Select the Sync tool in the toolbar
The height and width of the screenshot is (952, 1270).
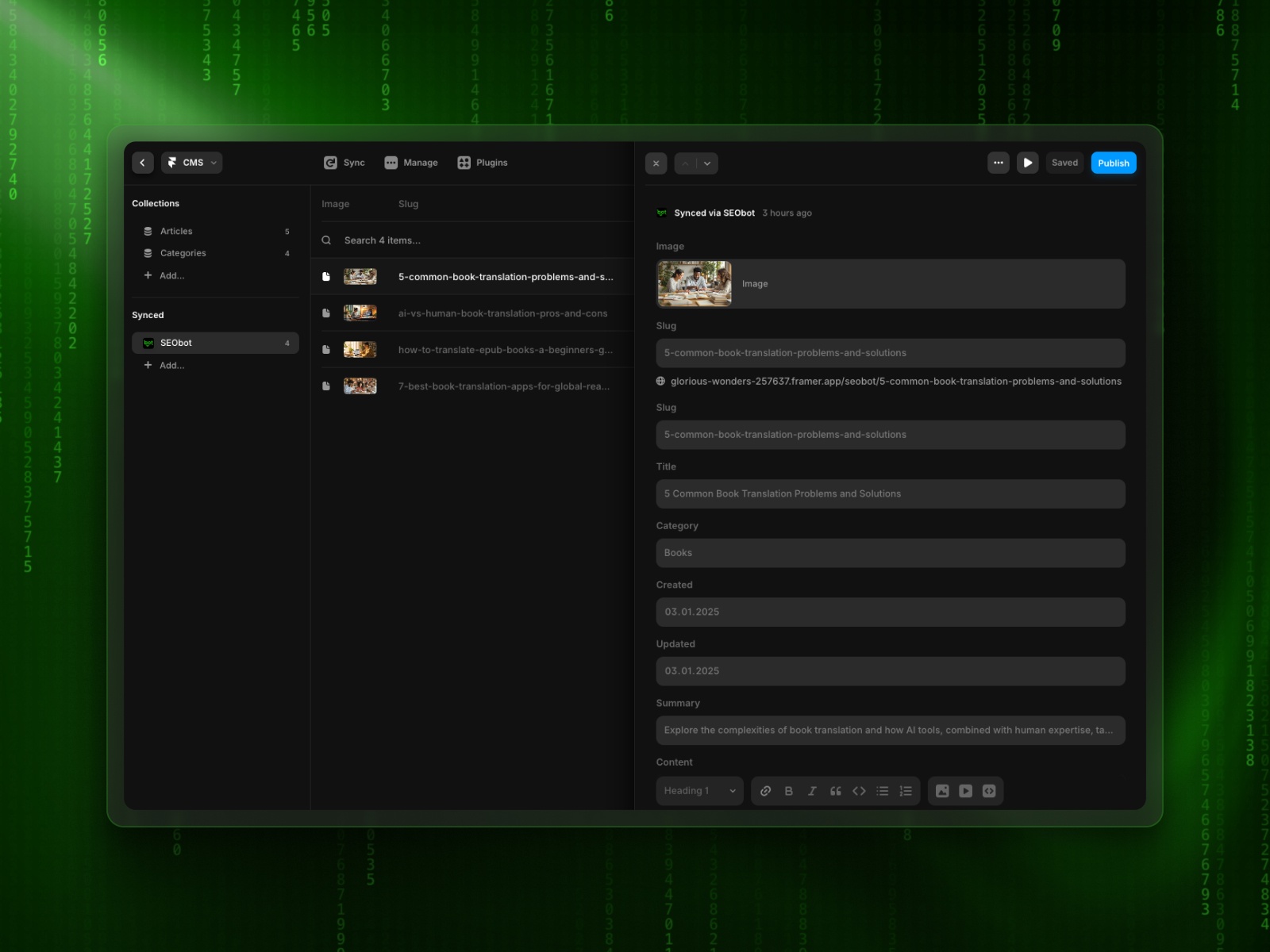pos(344,162)
